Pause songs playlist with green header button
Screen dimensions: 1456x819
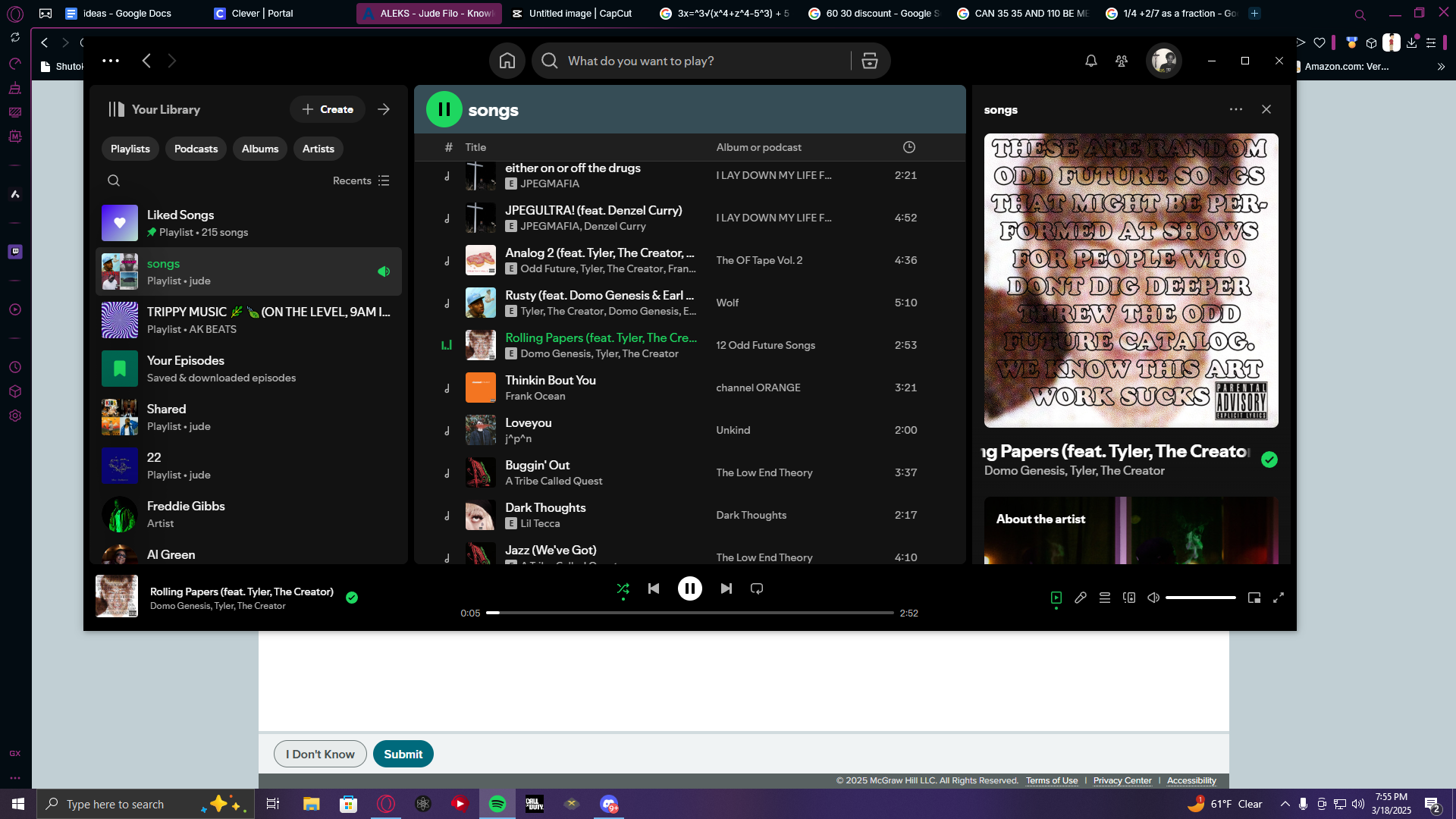tap(444, 109)
